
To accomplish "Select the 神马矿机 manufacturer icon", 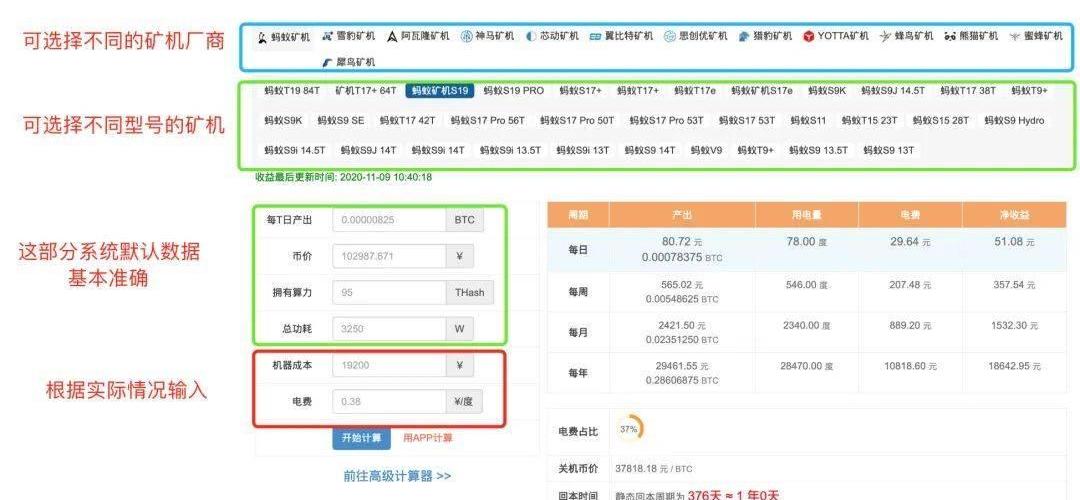I will [x=466, y=36].
